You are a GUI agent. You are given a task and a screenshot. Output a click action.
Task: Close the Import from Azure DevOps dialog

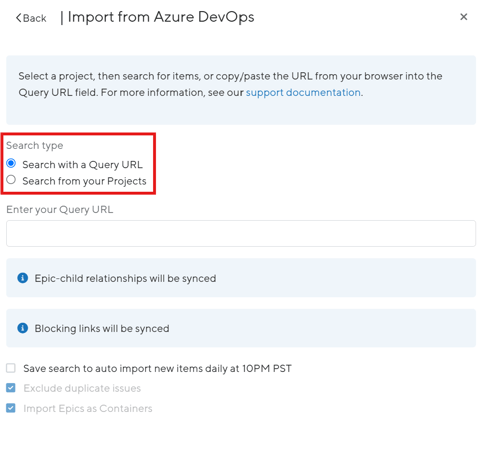[x=463, y=17]
